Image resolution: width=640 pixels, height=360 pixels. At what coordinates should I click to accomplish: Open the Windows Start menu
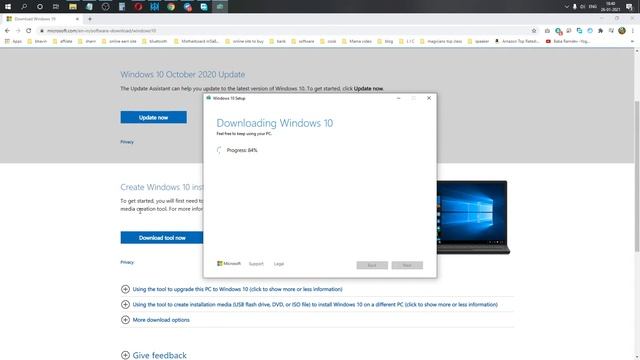8,7
